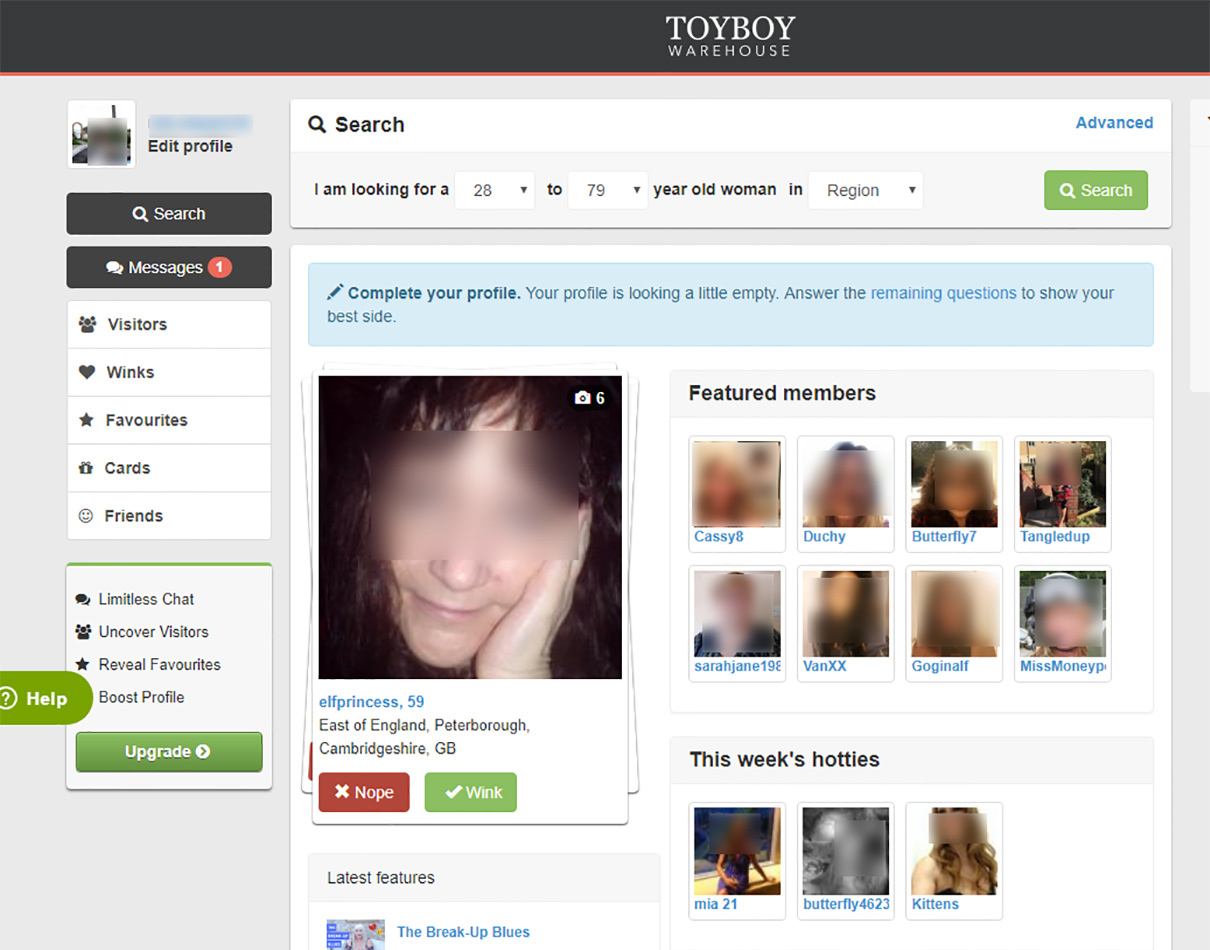The width and height of the screenshot is (1210, 950).
Task: Click the Cards gift icon
Action: (86, 468)
